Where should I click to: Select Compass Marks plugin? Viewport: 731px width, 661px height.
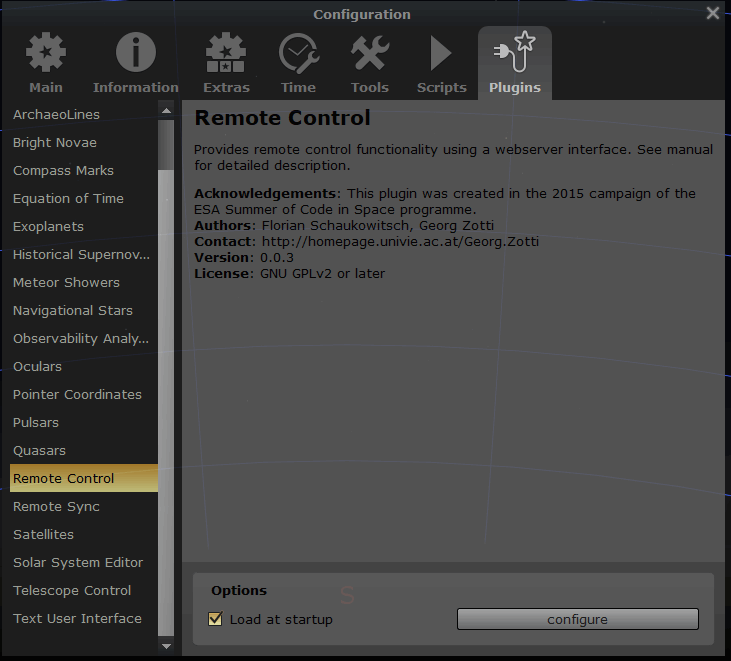coord(84,170)
